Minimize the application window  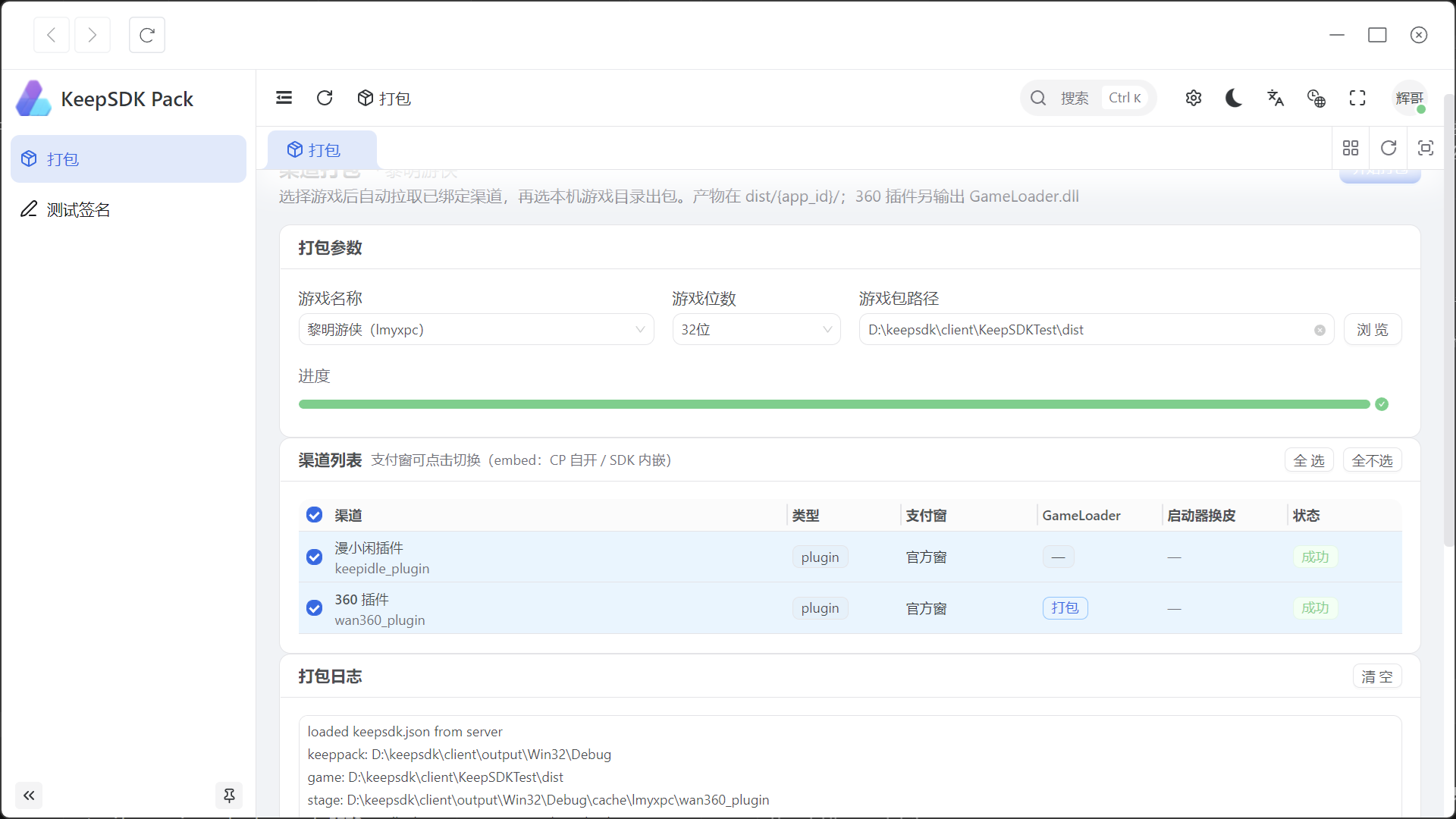tap(1336, 35)
